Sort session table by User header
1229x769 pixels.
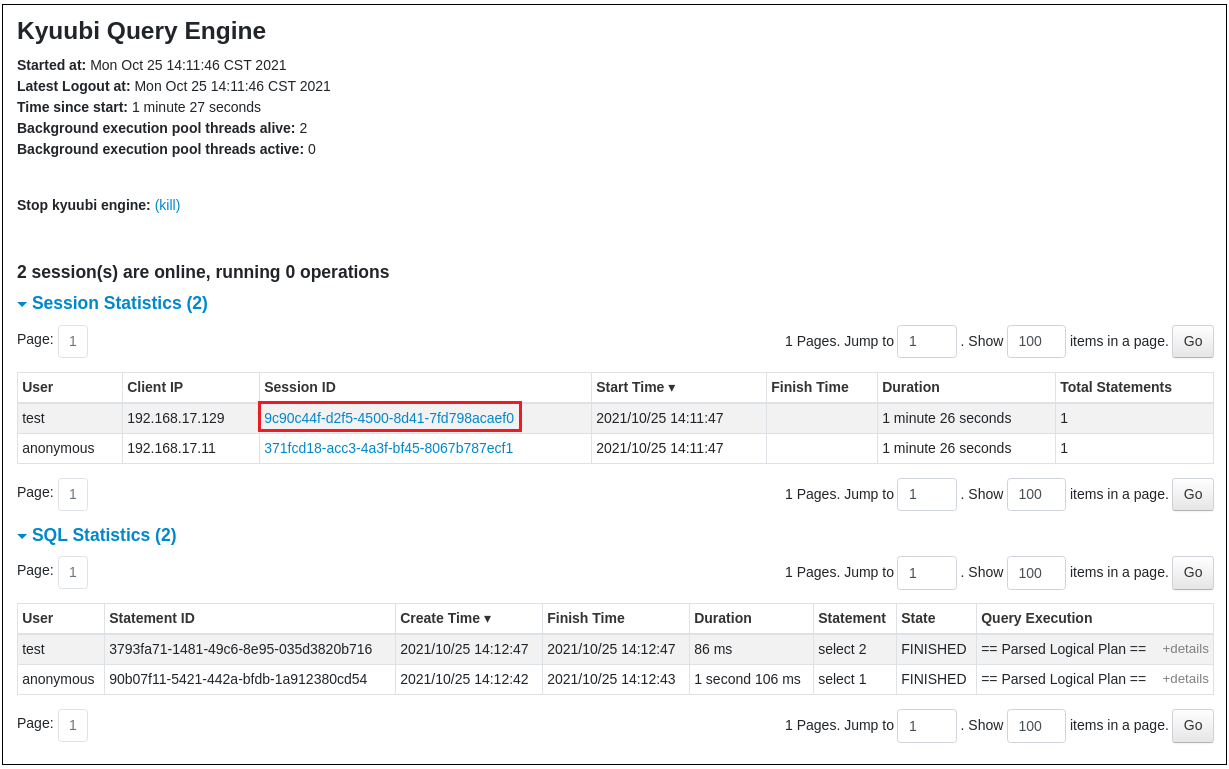[x=38, y=387]
